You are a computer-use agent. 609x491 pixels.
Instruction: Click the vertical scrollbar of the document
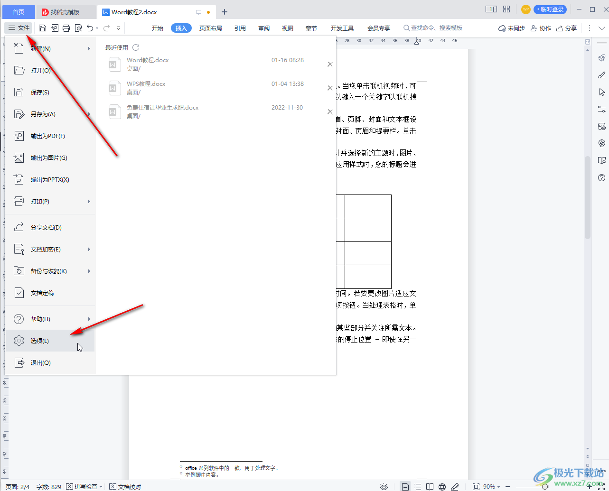(x=588, y=197)
